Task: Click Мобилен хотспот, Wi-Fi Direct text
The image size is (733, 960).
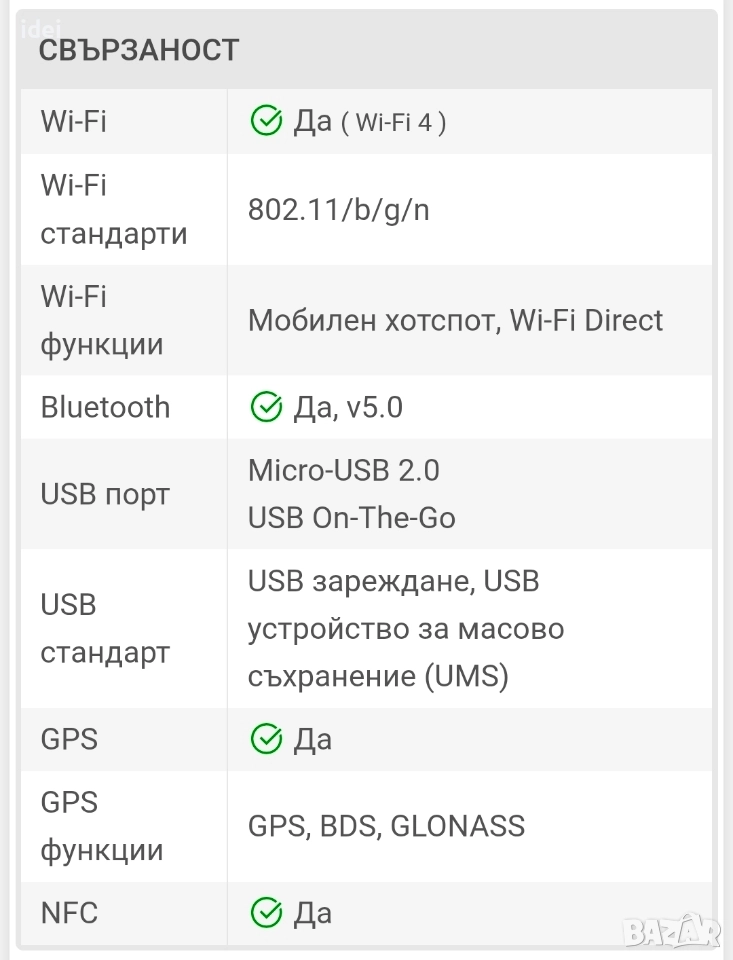Action: [455, 321]
